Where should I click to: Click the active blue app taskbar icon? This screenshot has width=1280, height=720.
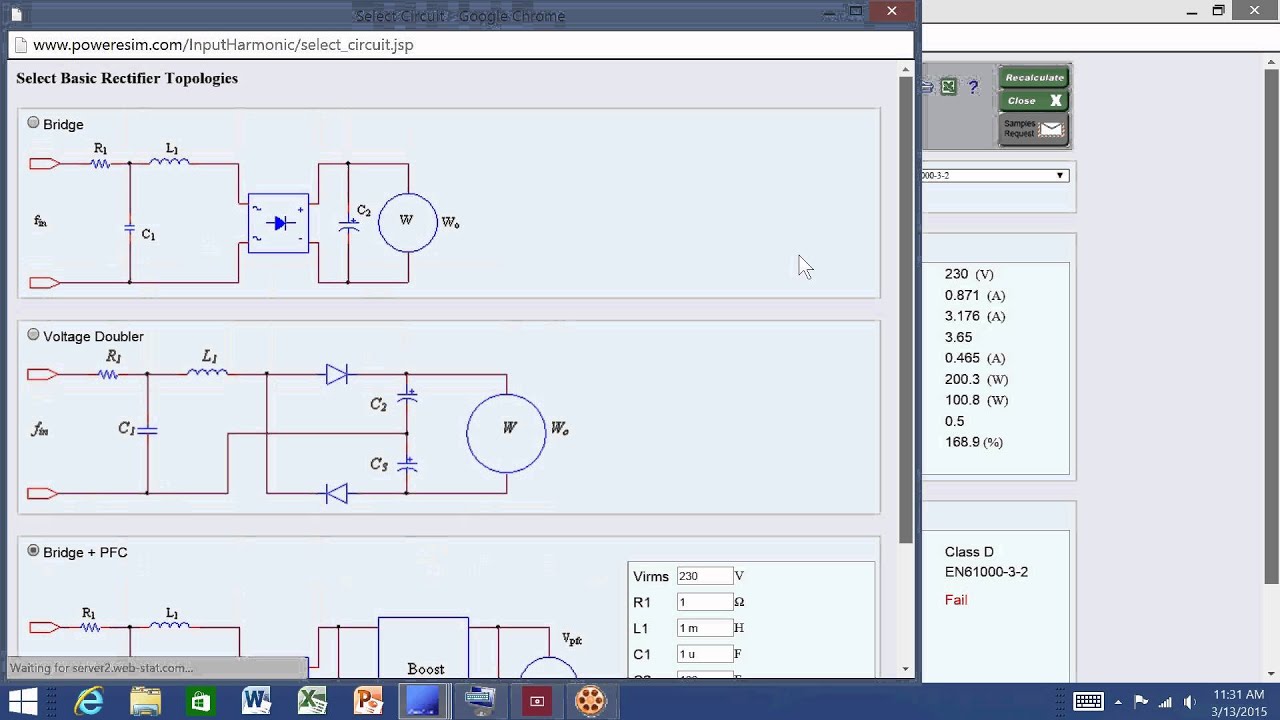pyautogui.click(x=425, y=701)
